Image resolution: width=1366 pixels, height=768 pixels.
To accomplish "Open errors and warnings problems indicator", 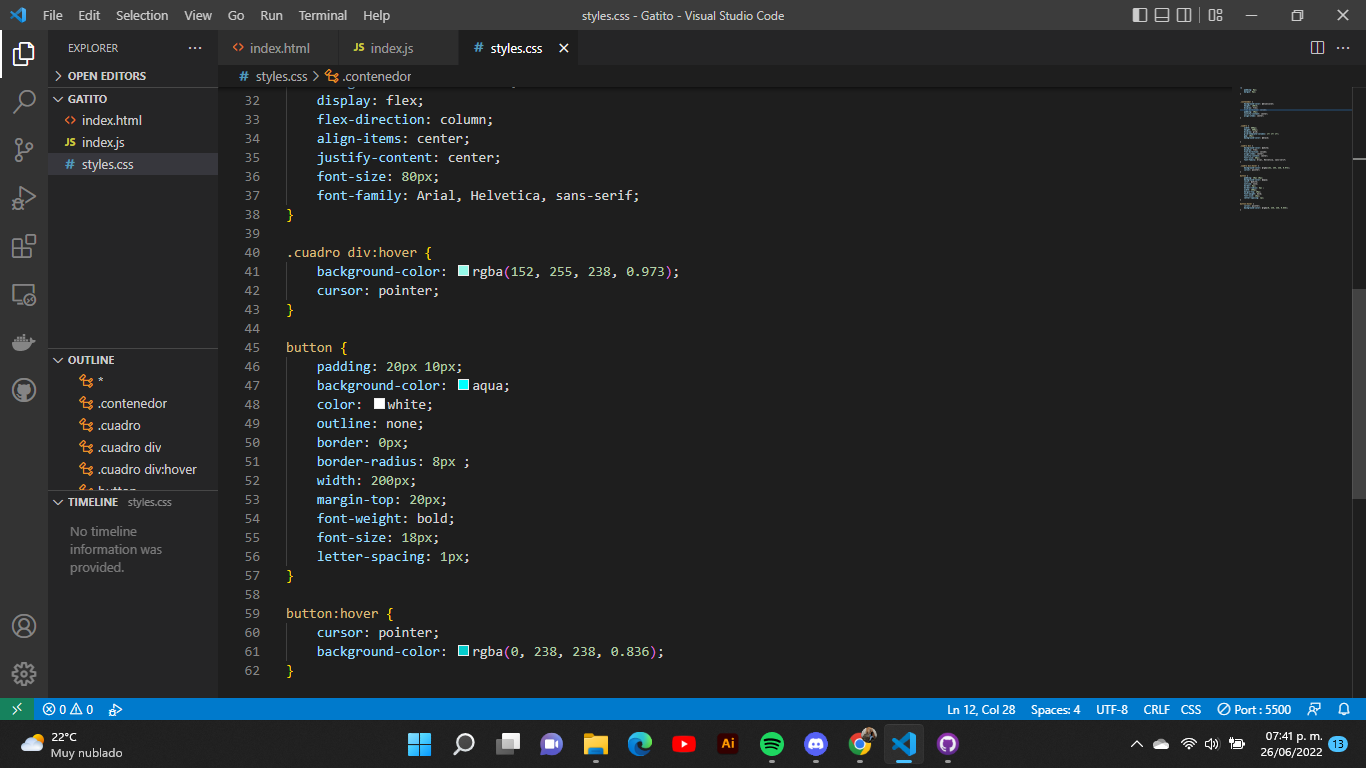I will [x=68, y=709].
